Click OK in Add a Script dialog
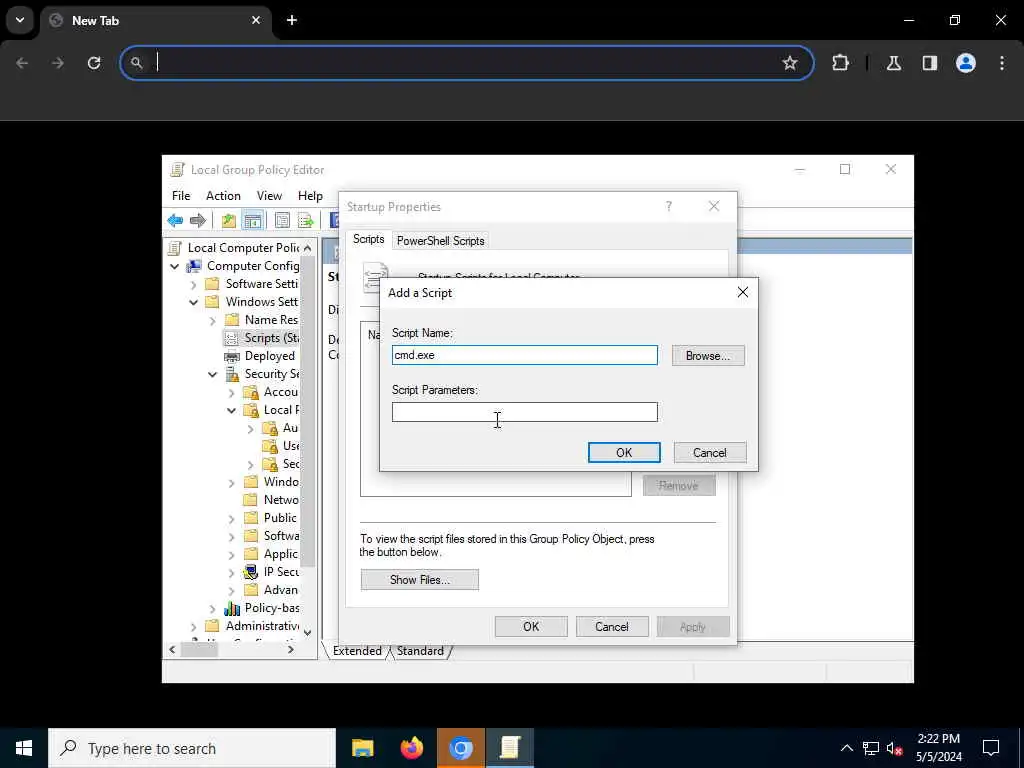This screenshot has width=1024, height=768. coord(624,453)
